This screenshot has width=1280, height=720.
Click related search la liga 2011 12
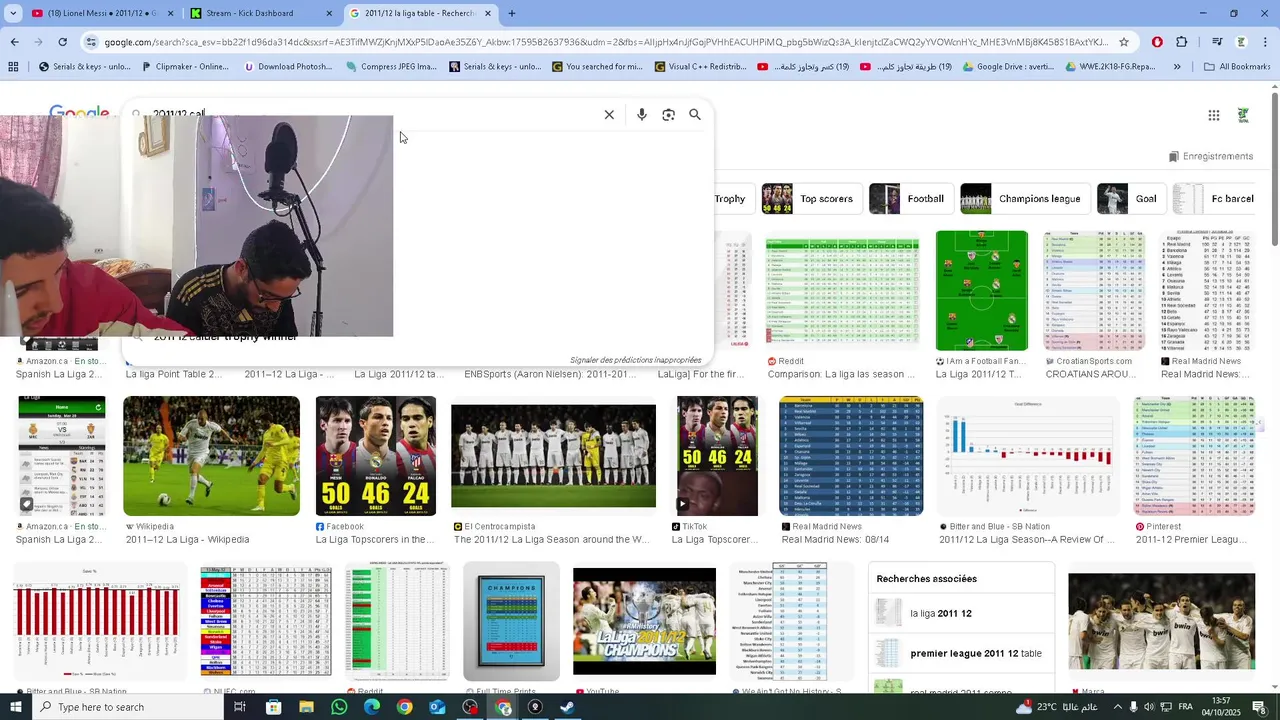pos(960,613)
